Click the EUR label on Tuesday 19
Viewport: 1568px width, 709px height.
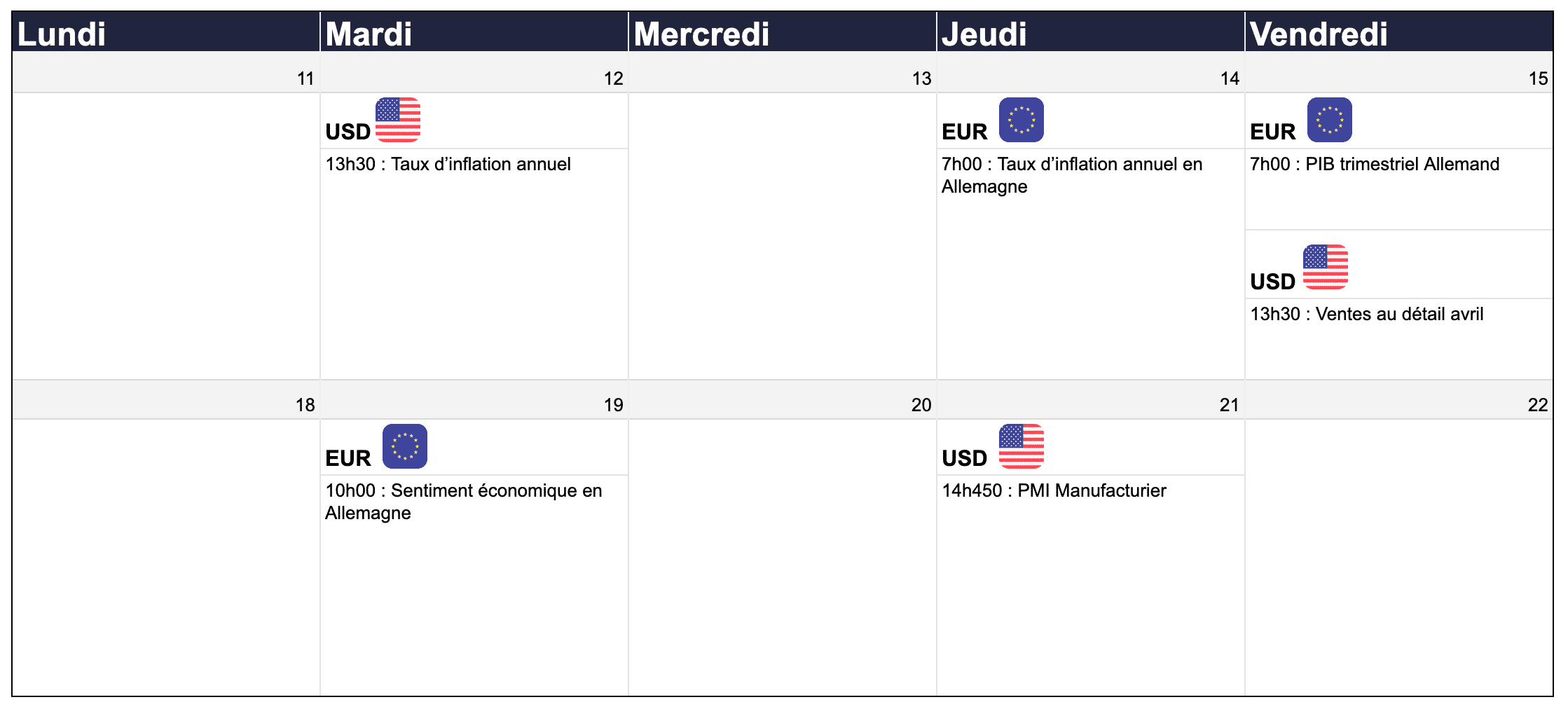click(348, 458)
